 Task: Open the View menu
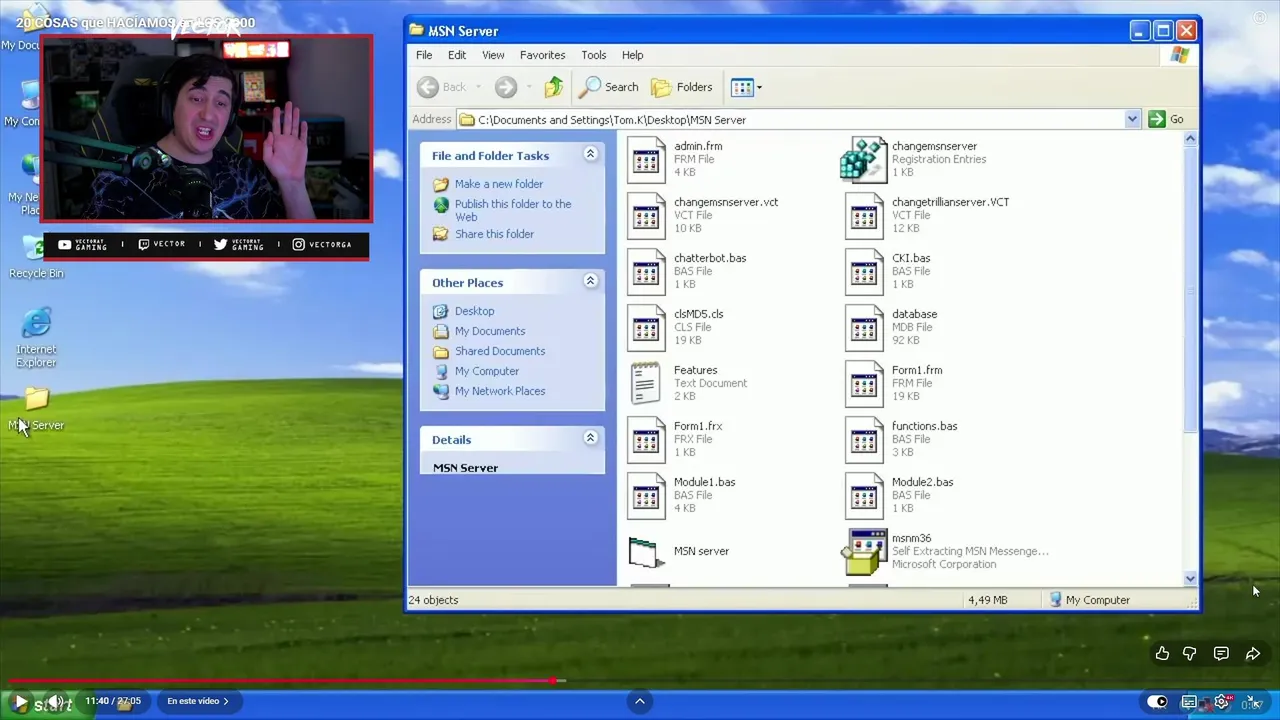coord(493,55)
